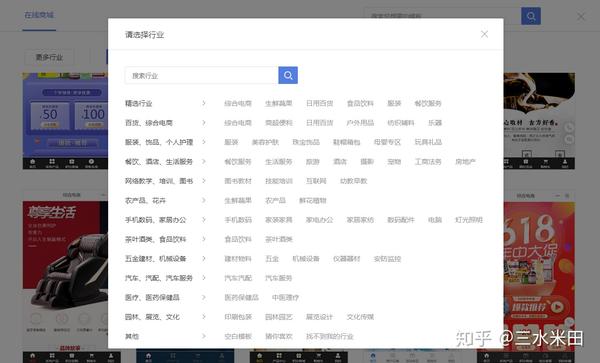The width and height of the screenshot is (600, 363).
Task: Focus the template search field in the background page
Action: pos(442,16)
